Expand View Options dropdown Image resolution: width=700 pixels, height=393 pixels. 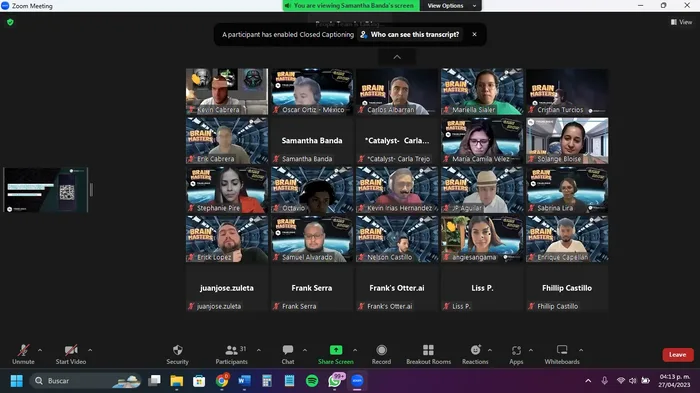(451, 6)
